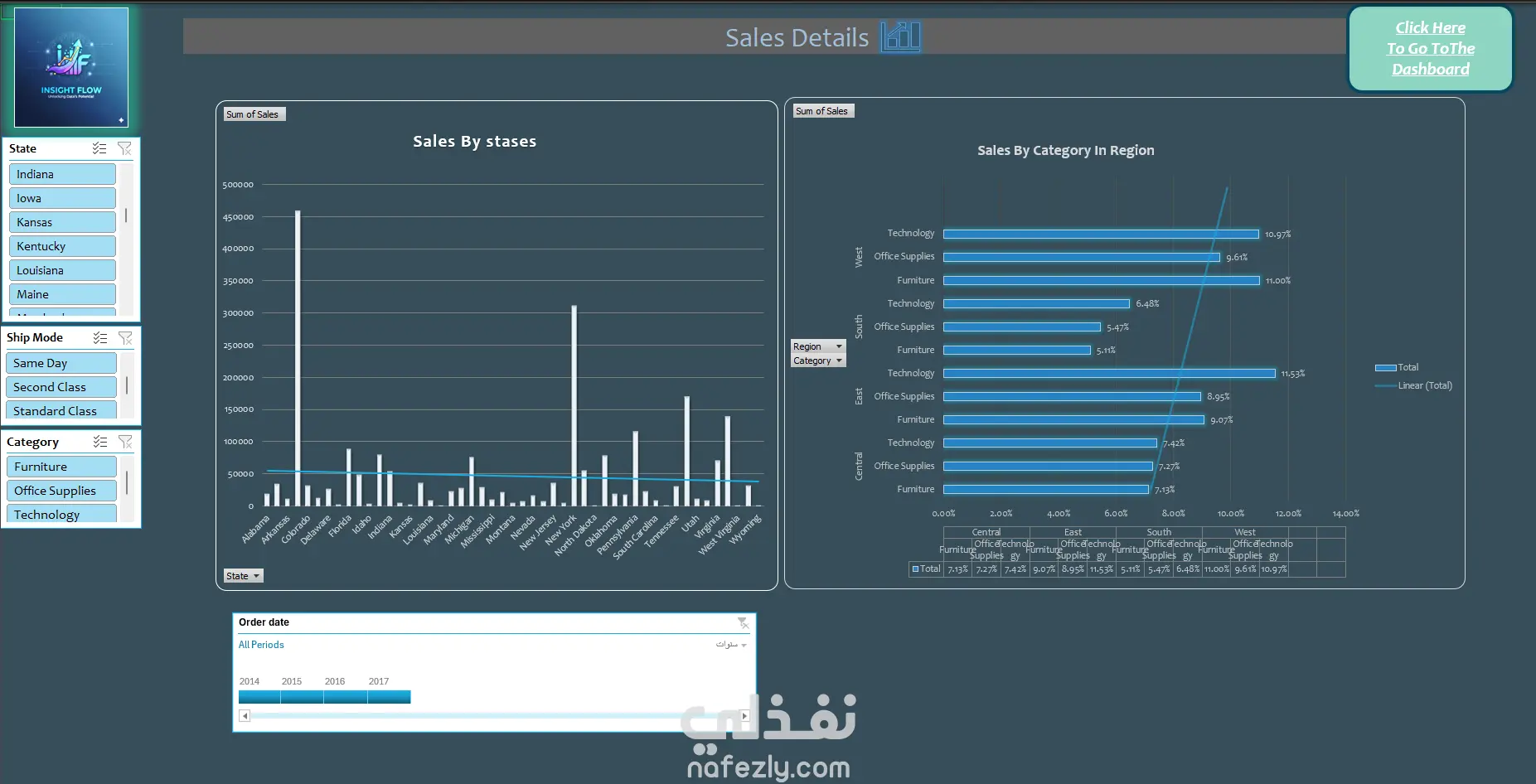
Task: Toggle multi-select in Category slicer
Action: (100, 442)
